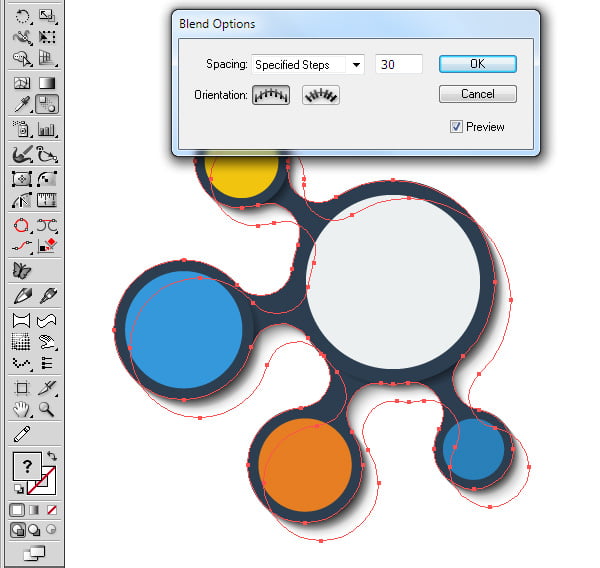Viewport: 600px width, 568px height.
Task: Reset to Default Fill and Stroke
Action: (18, 488)
